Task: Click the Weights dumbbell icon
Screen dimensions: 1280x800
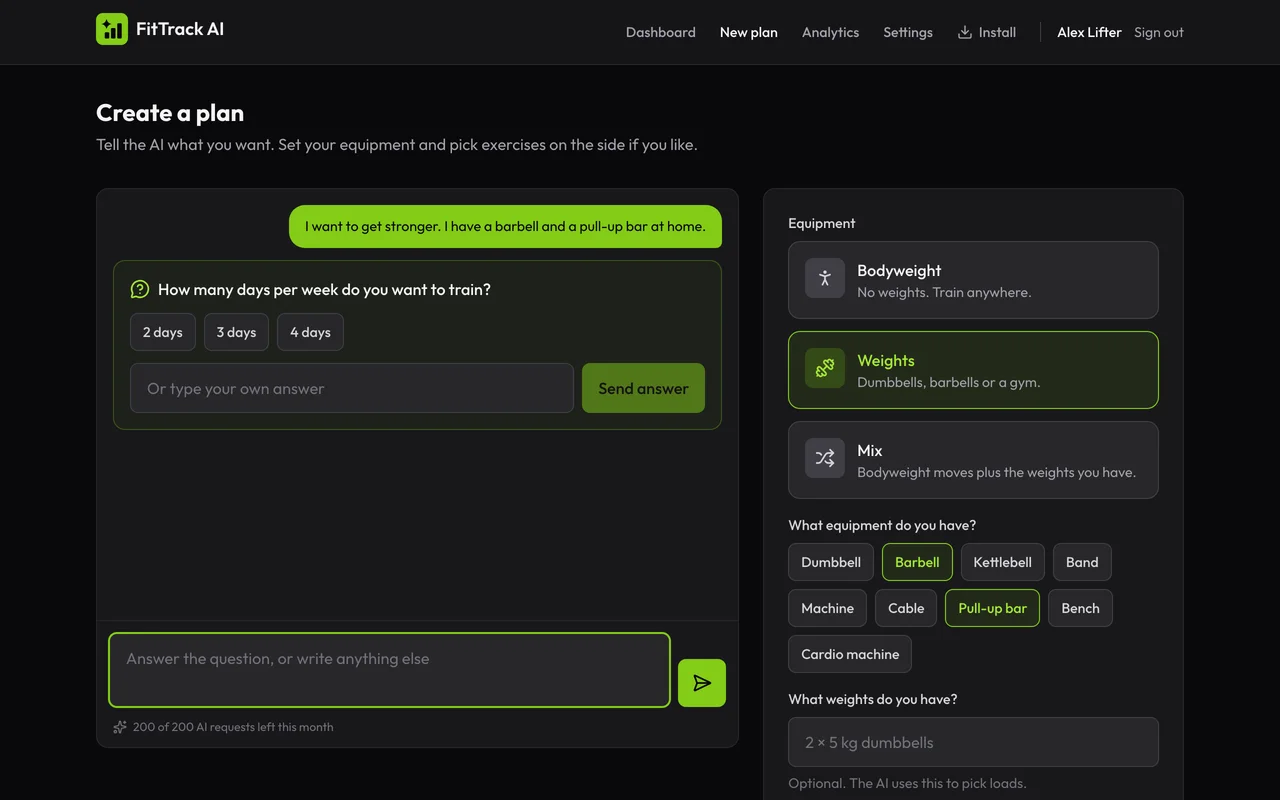Action: [x=825, y=369]
